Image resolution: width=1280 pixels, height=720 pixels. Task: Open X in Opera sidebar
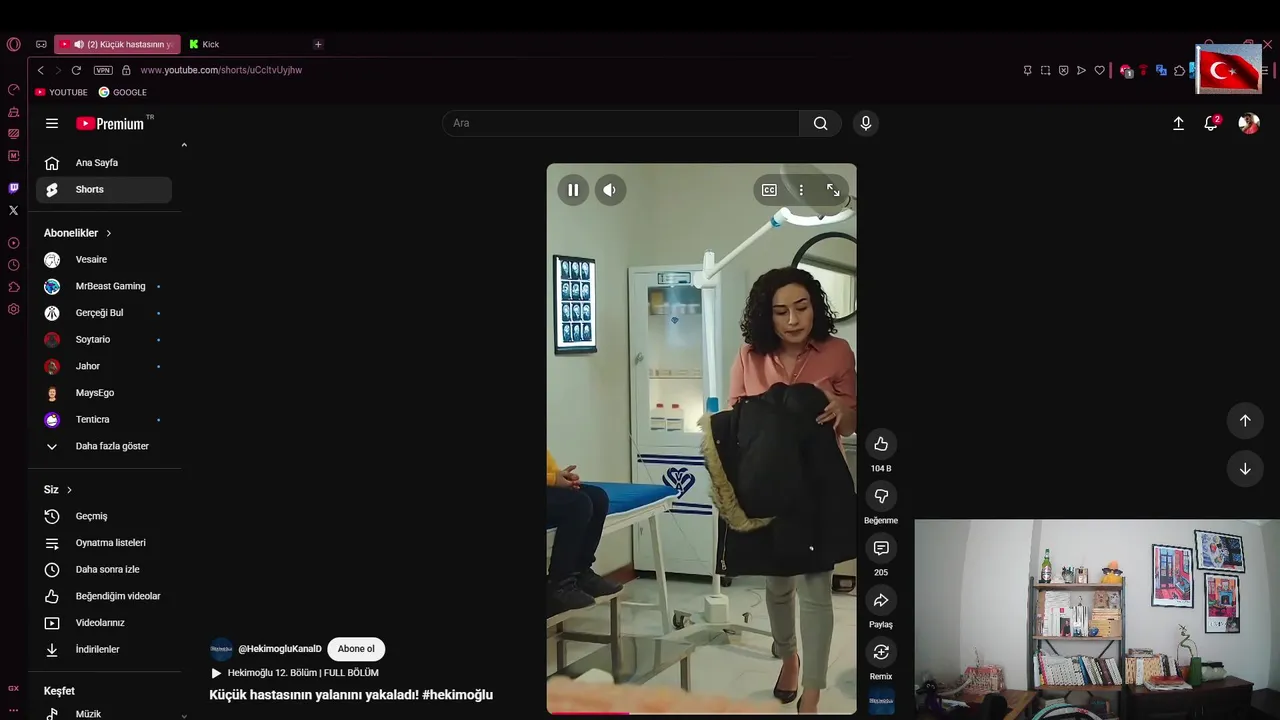click(13, 210)
